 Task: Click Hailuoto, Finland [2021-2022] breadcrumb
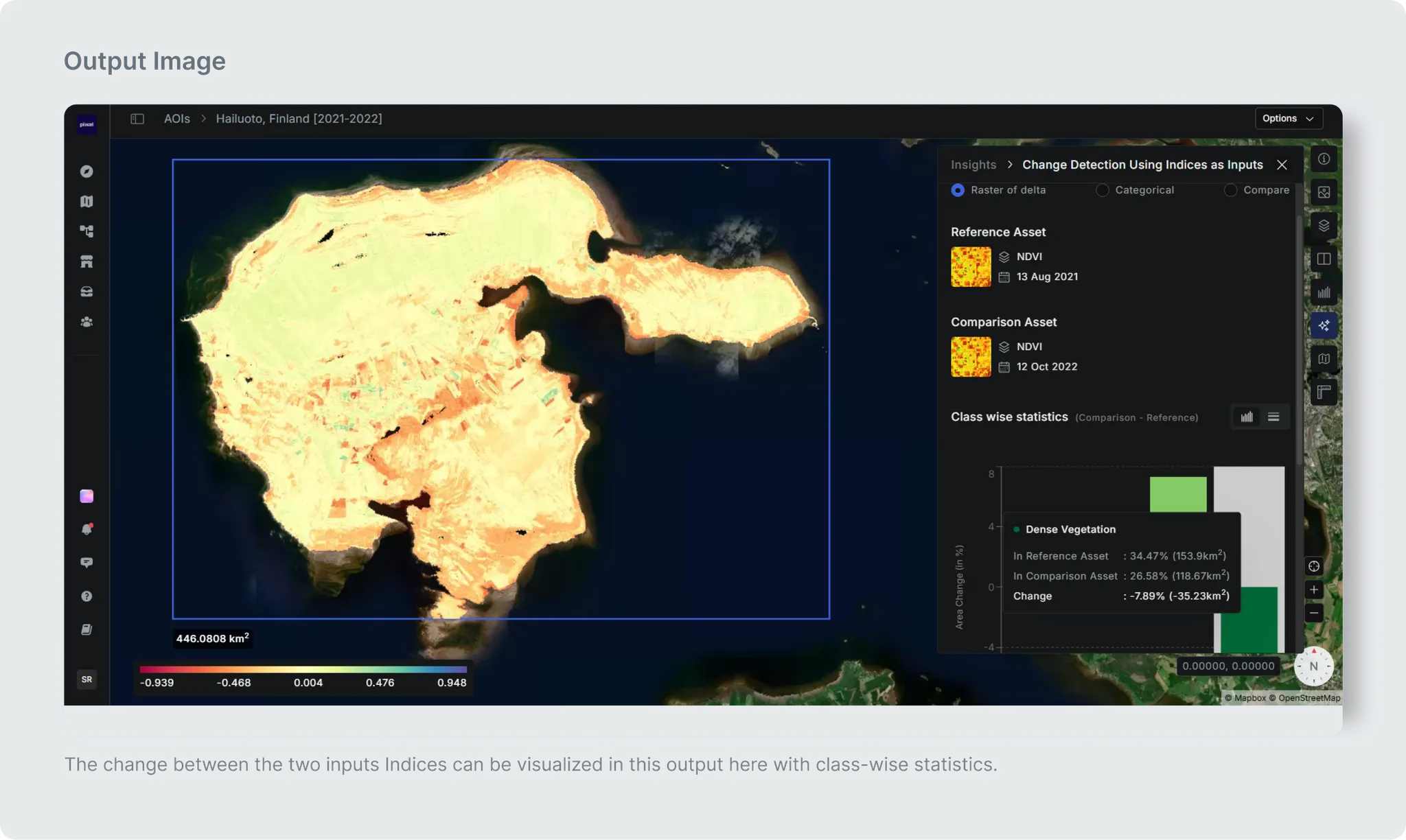click(x=299, y=119)
